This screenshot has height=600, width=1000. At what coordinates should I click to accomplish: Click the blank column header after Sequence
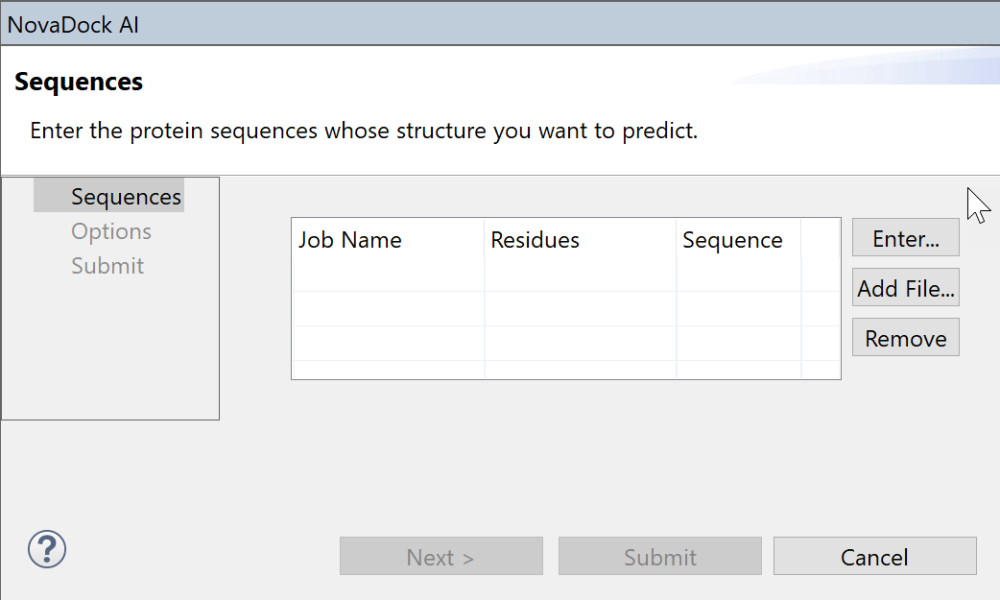(820, 240)
